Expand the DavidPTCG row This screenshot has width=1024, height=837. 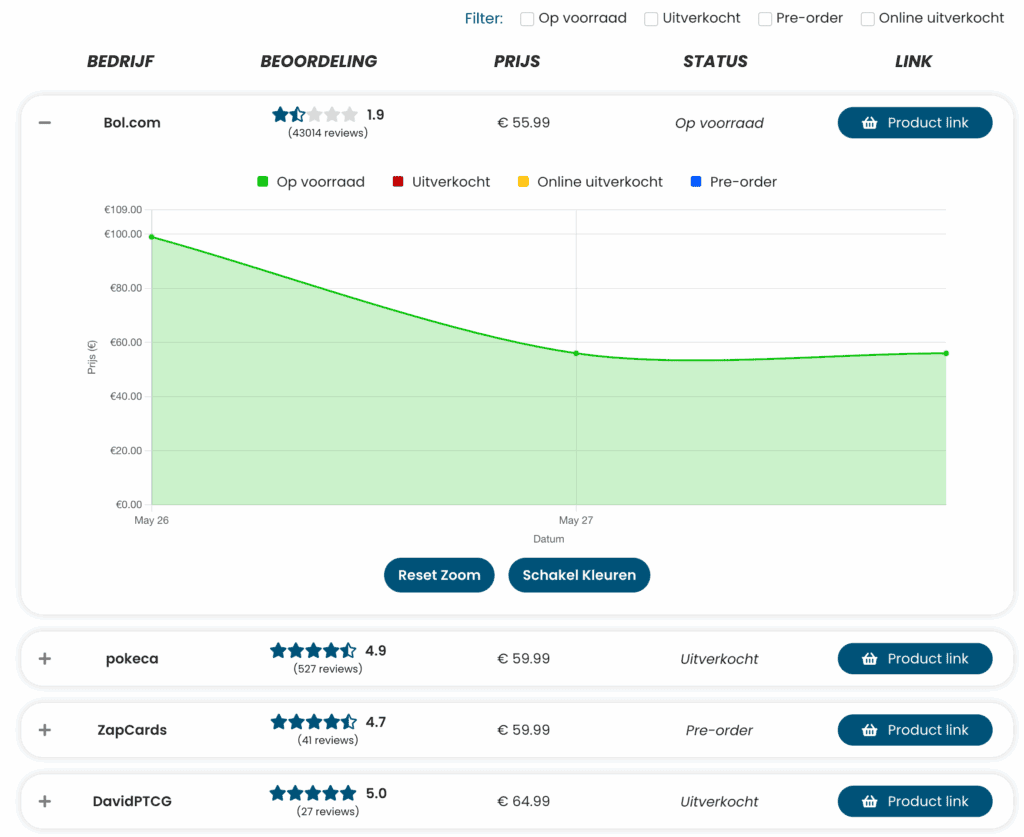tap(44, 801)
